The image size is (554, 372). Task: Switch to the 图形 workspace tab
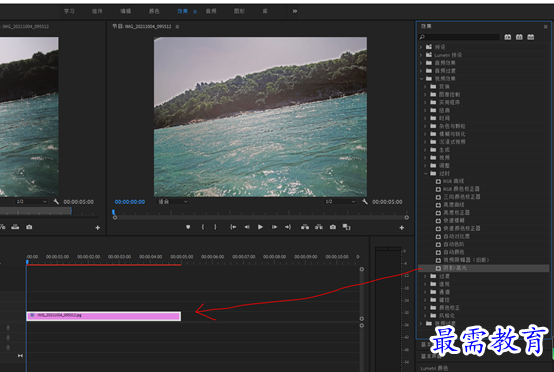click(239, 11)
